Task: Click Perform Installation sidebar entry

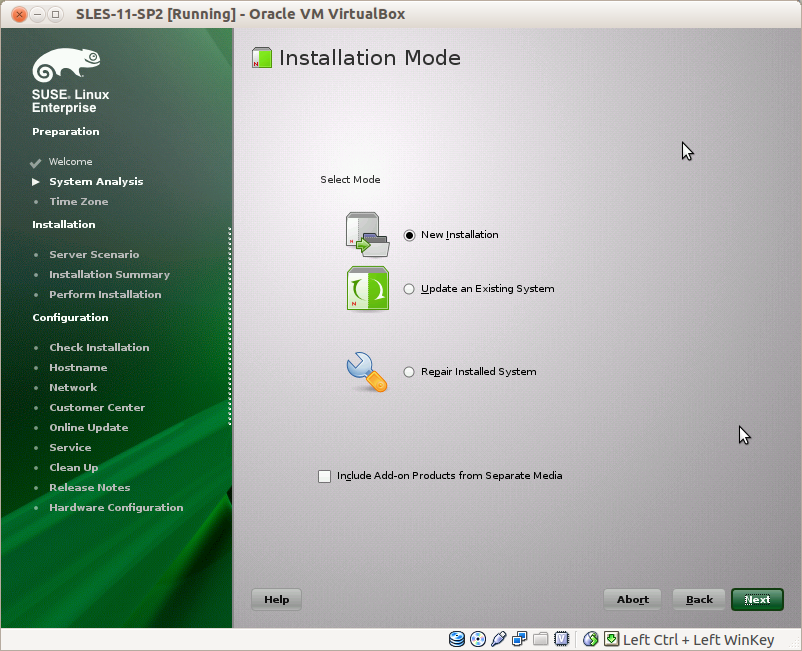Action: (105, 295)
